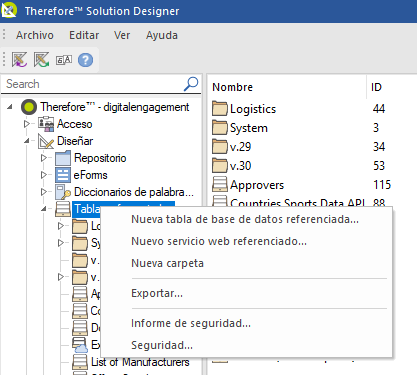Select List of Manufacturers in tree
This screenshot has width=417, height=375.
point(140,362)
